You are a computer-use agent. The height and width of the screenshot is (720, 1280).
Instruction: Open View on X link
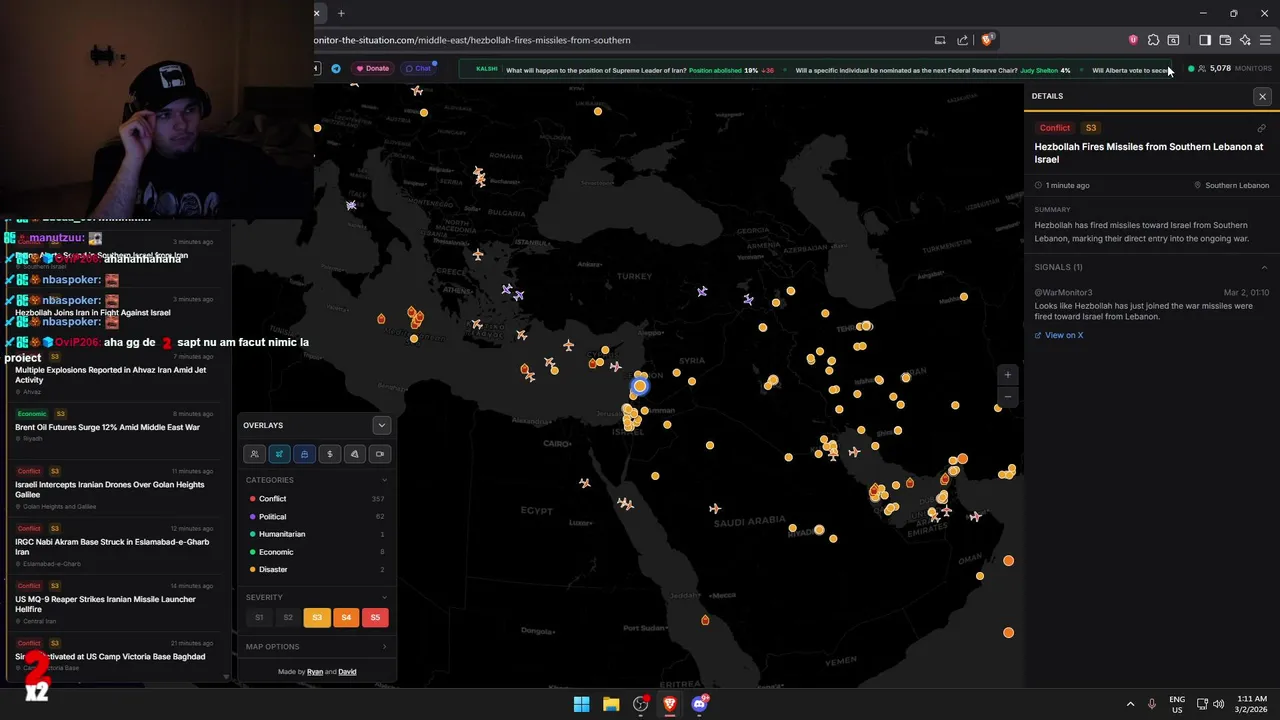click(x=1059, y=335)
